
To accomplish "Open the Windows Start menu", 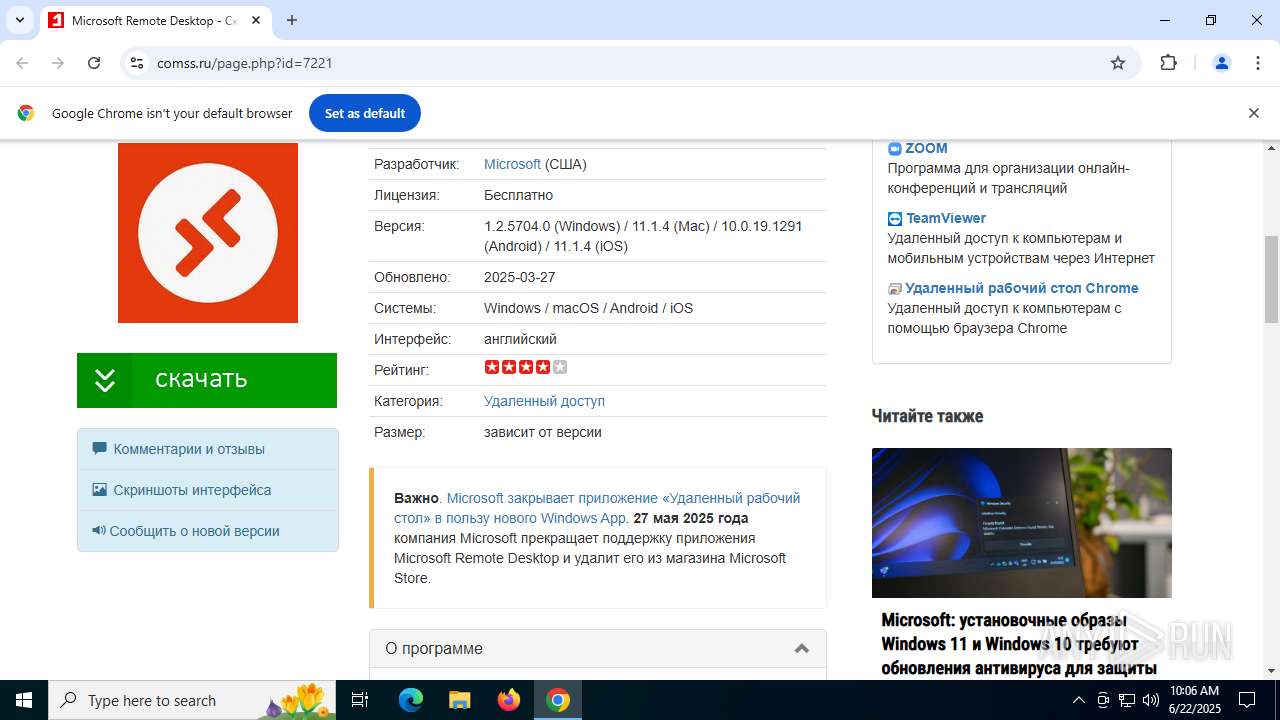I will tap(24, 700).
